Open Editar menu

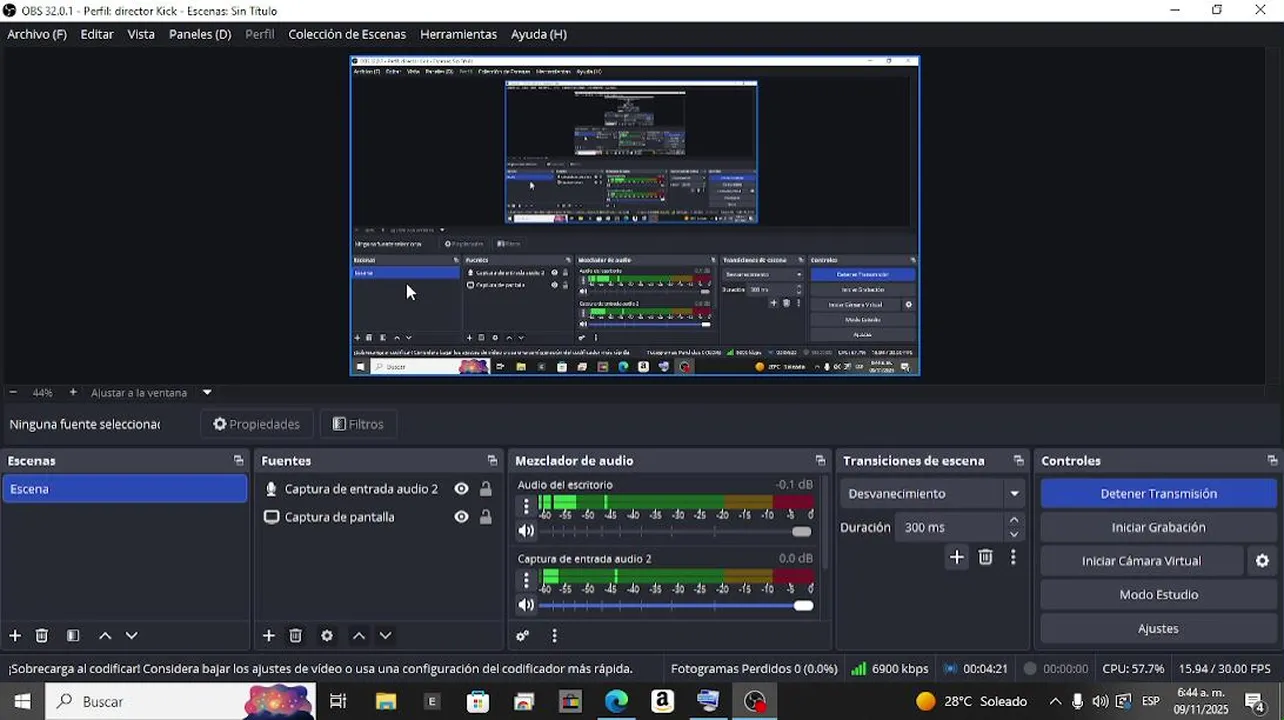[97, 34]
